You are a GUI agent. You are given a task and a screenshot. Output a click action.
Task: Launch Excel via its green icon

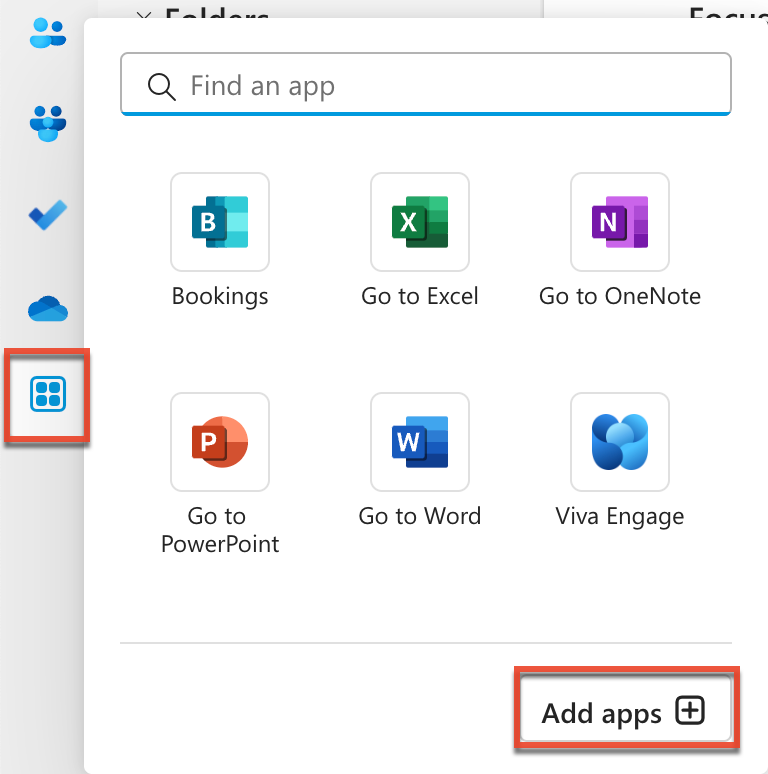point(420,222)
